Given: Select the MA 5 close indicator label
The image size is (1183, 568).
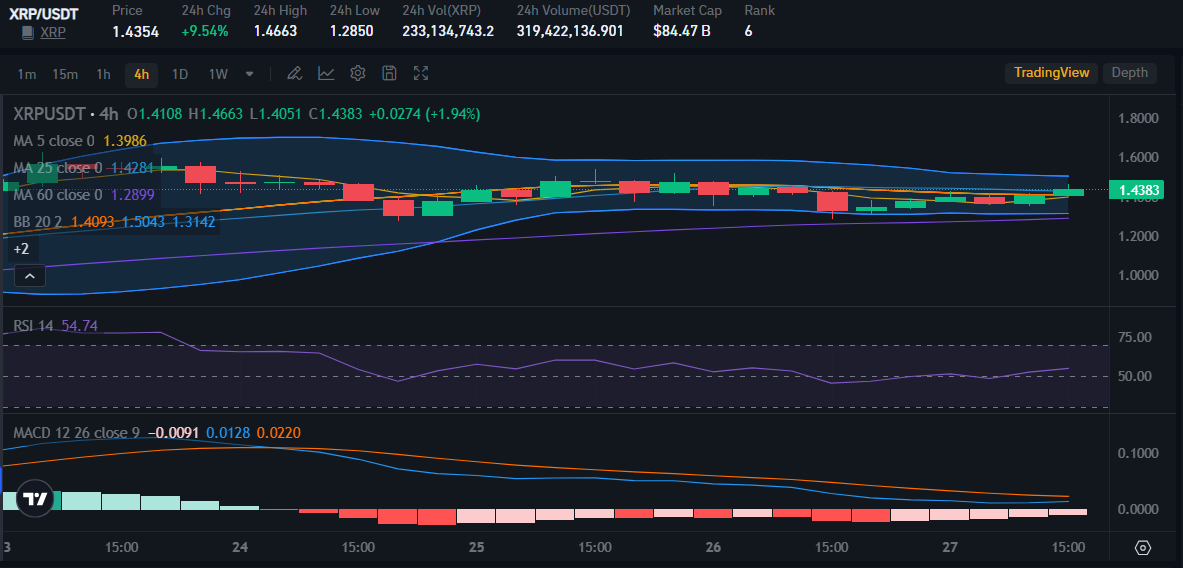Looking at the screenshot, I should point(54,141).
